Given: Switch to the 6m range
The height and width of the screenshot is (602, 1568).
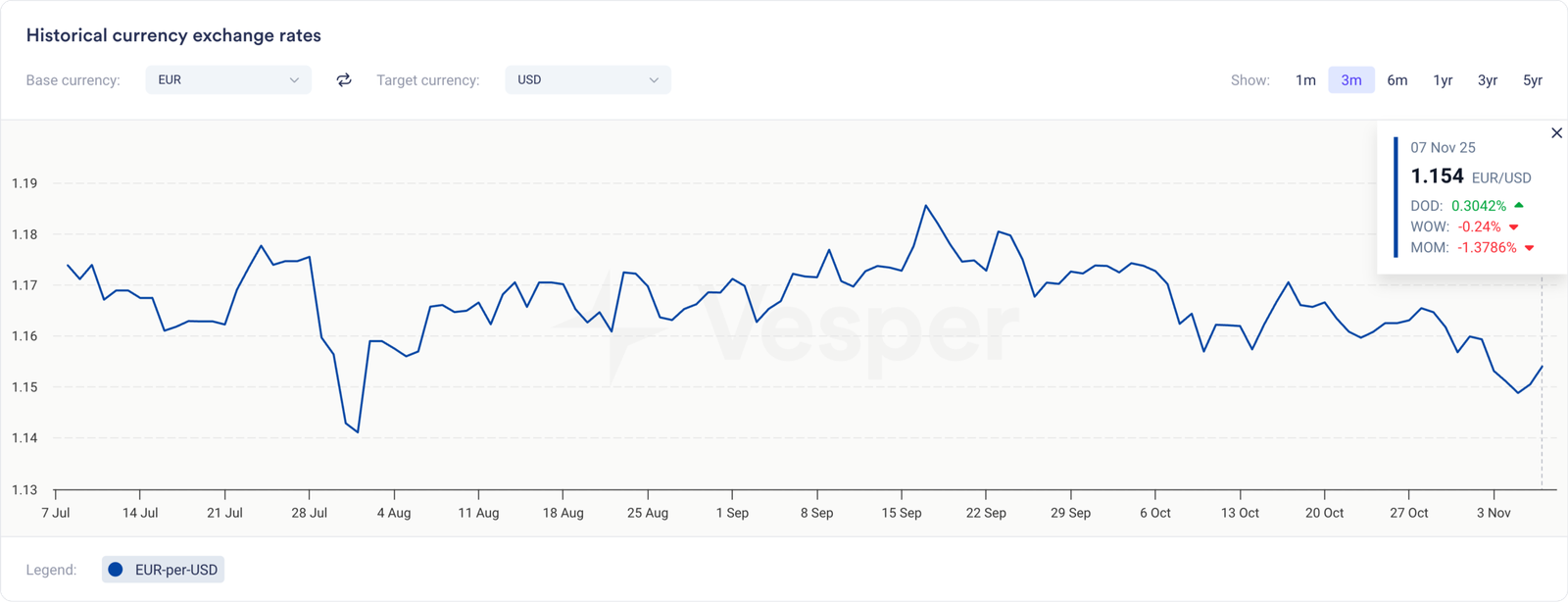Looking at the screenshot, I should pyautogui.click(x=1396, y=80).
